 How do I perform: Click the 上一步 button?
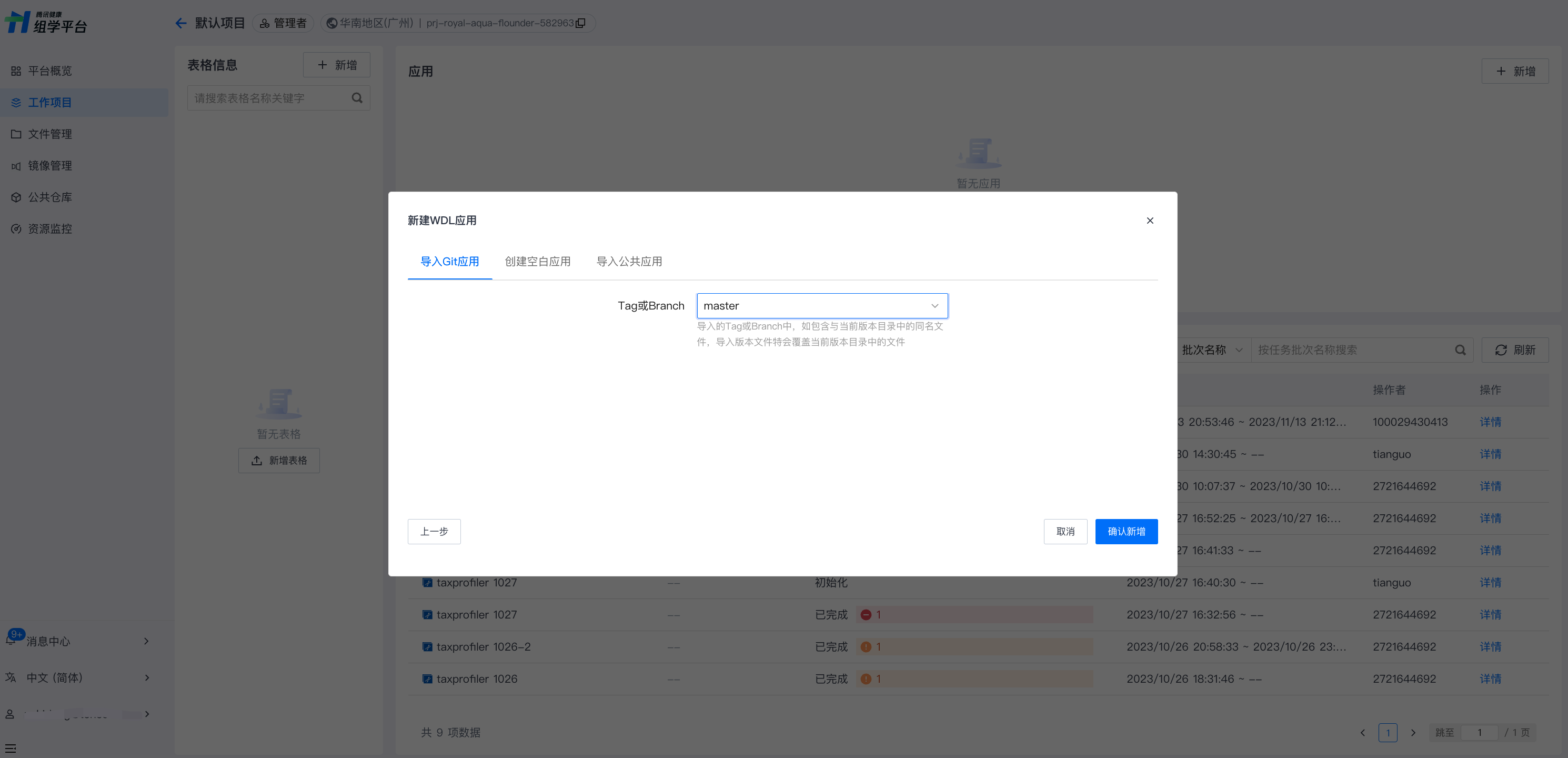[434, 532]
